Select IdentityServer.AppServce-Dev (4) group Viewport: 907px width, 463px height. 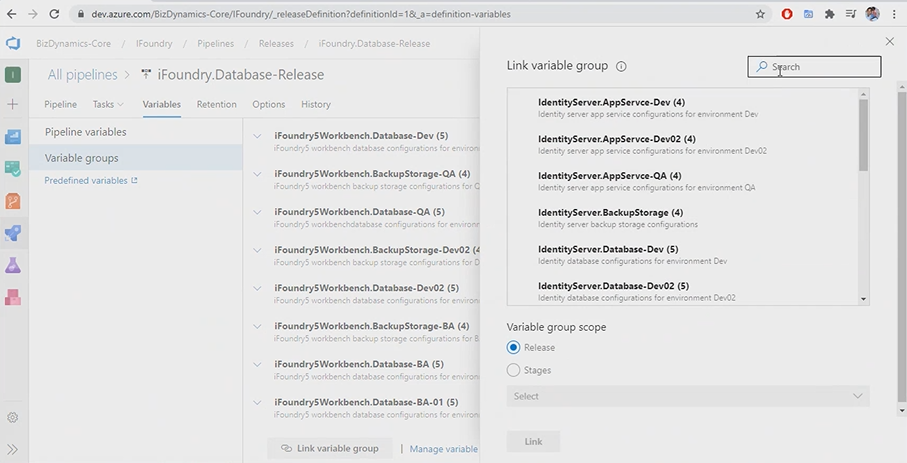(683, 108)
